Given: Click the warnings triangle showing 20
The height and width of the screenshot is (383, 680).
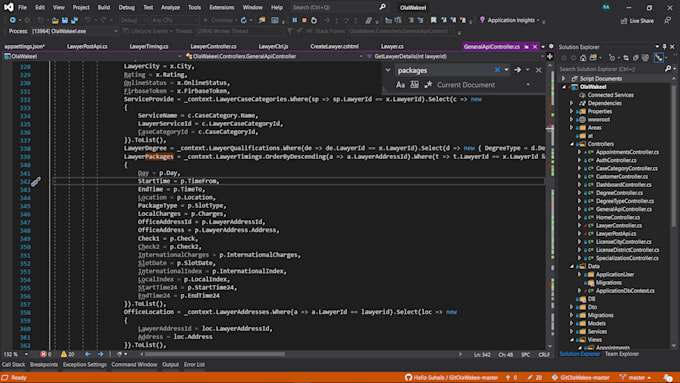Looking at the screenshot, I should tap(64, 354).
